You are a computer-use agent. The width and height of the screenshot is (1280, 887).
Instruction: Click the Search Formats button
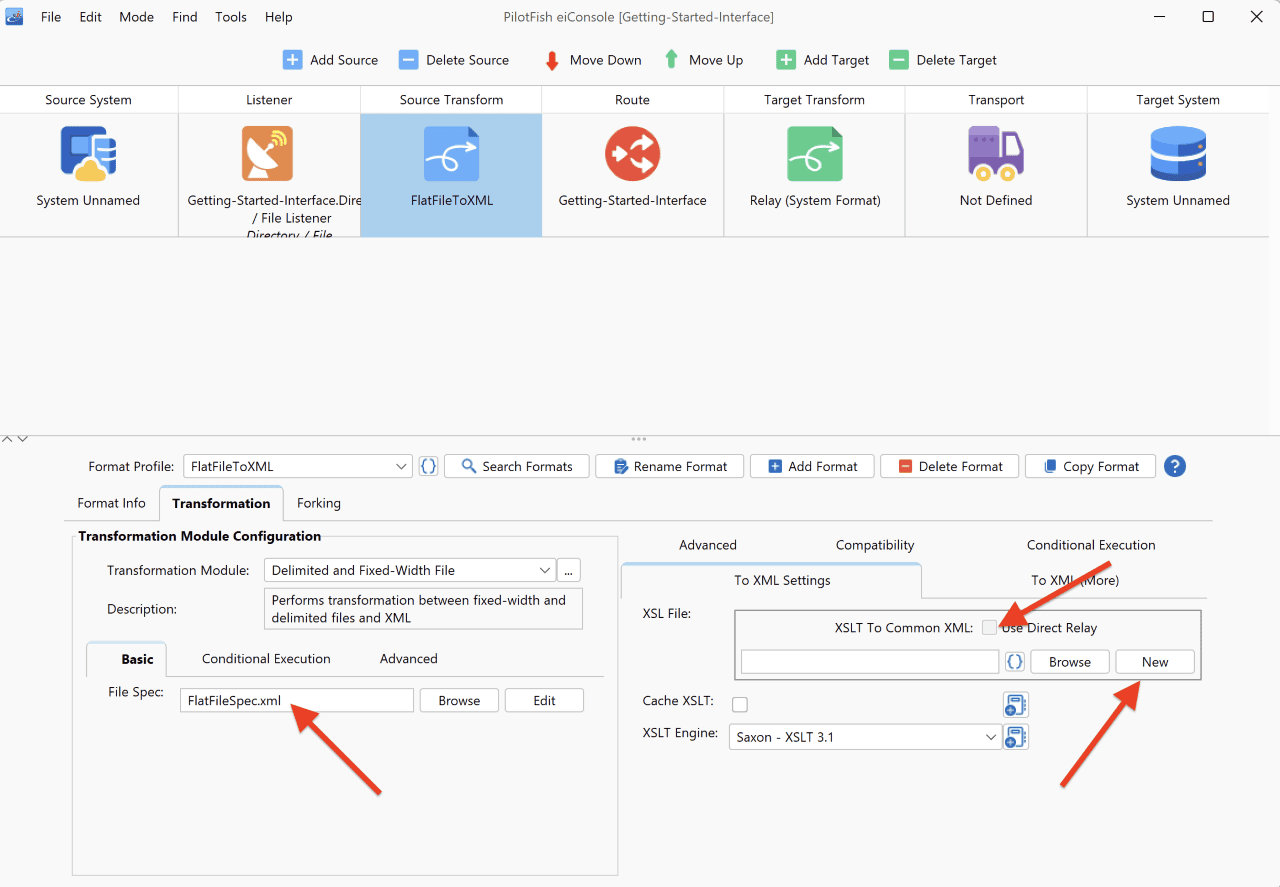tap(516, 466)
